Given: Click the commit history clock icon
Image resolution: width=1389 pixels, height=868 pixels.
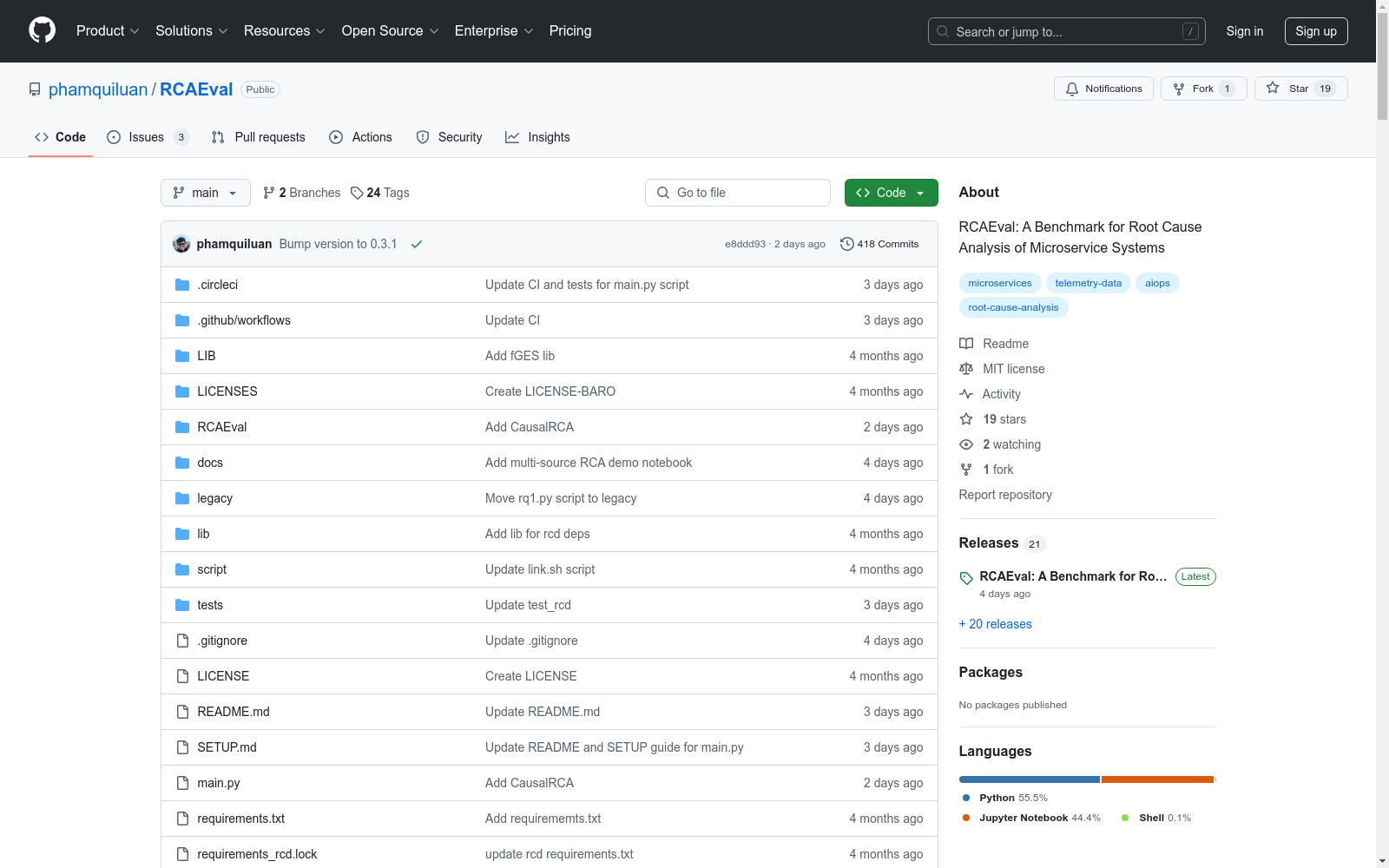Looking at the screenshot, I should pos(847,244).
